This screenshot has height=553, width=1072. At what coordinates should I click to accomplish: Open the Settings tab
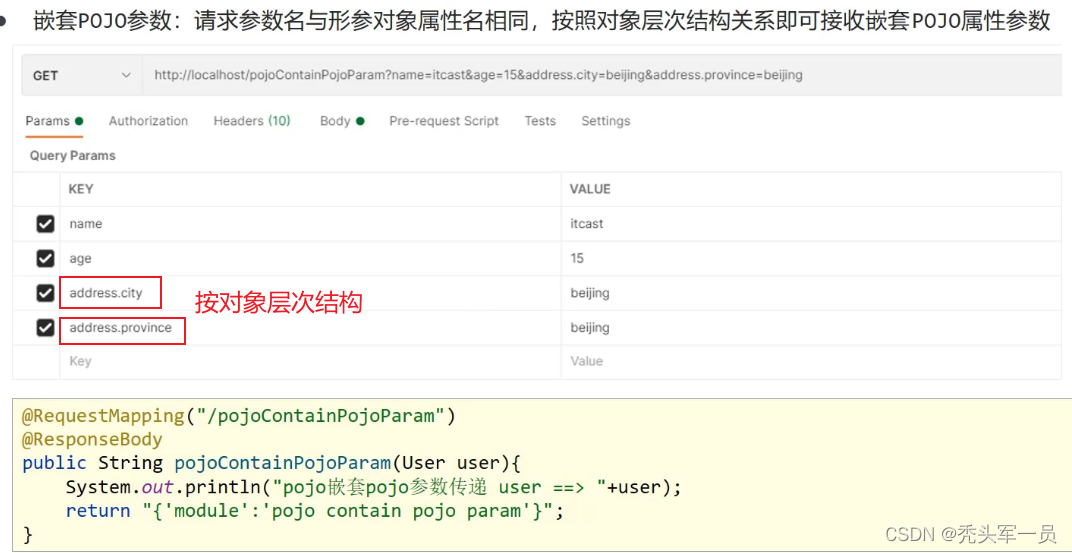[606, 121]
